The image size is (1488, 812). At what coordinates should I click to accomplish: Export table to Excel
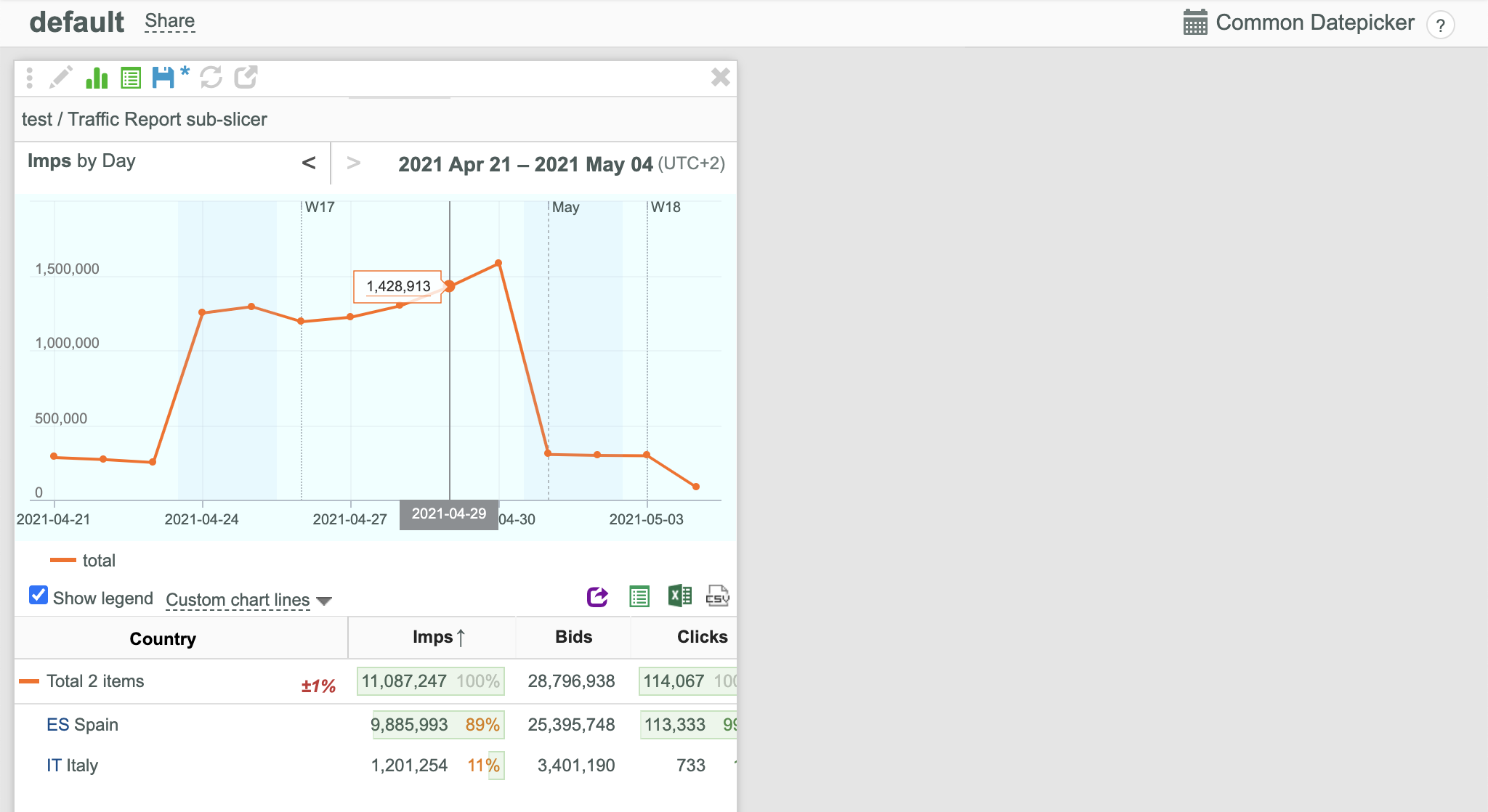(x=680, y=596)
